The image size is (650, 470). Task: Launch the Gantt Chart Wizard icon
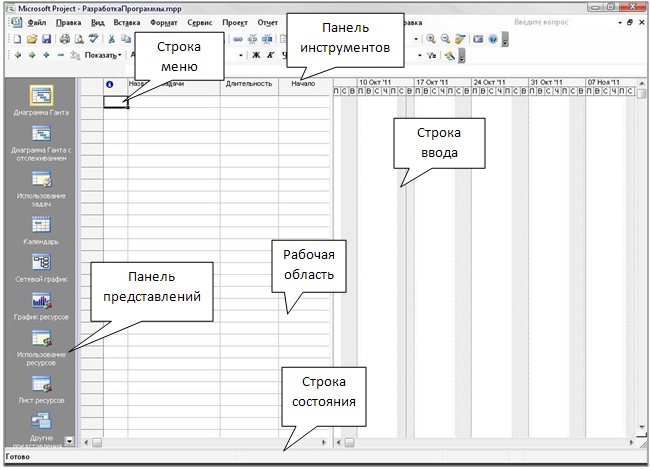click(450, 55)
